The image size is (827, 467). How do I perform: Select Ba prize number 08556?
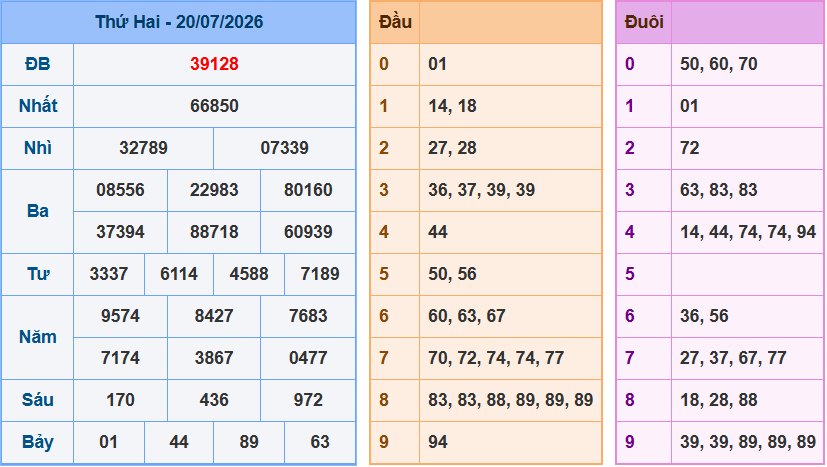tap(120, 190)
